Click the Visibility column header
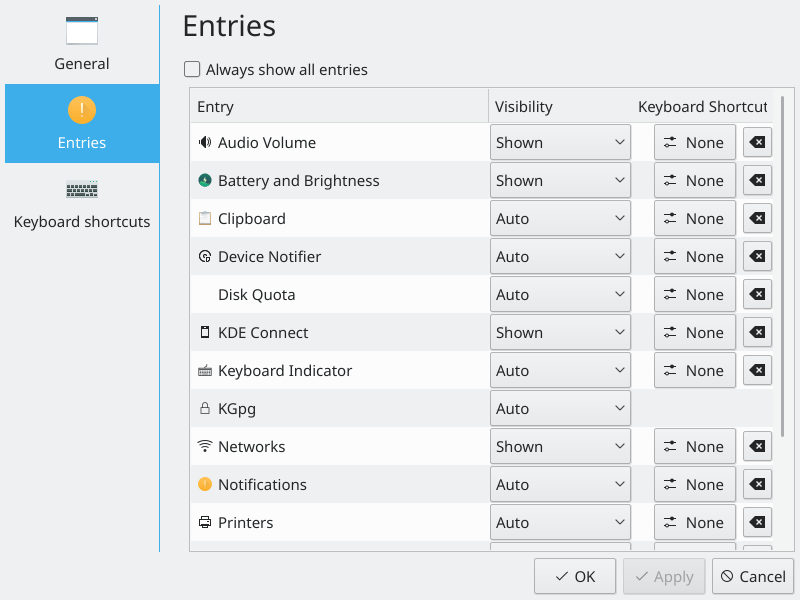 (523, 107)
